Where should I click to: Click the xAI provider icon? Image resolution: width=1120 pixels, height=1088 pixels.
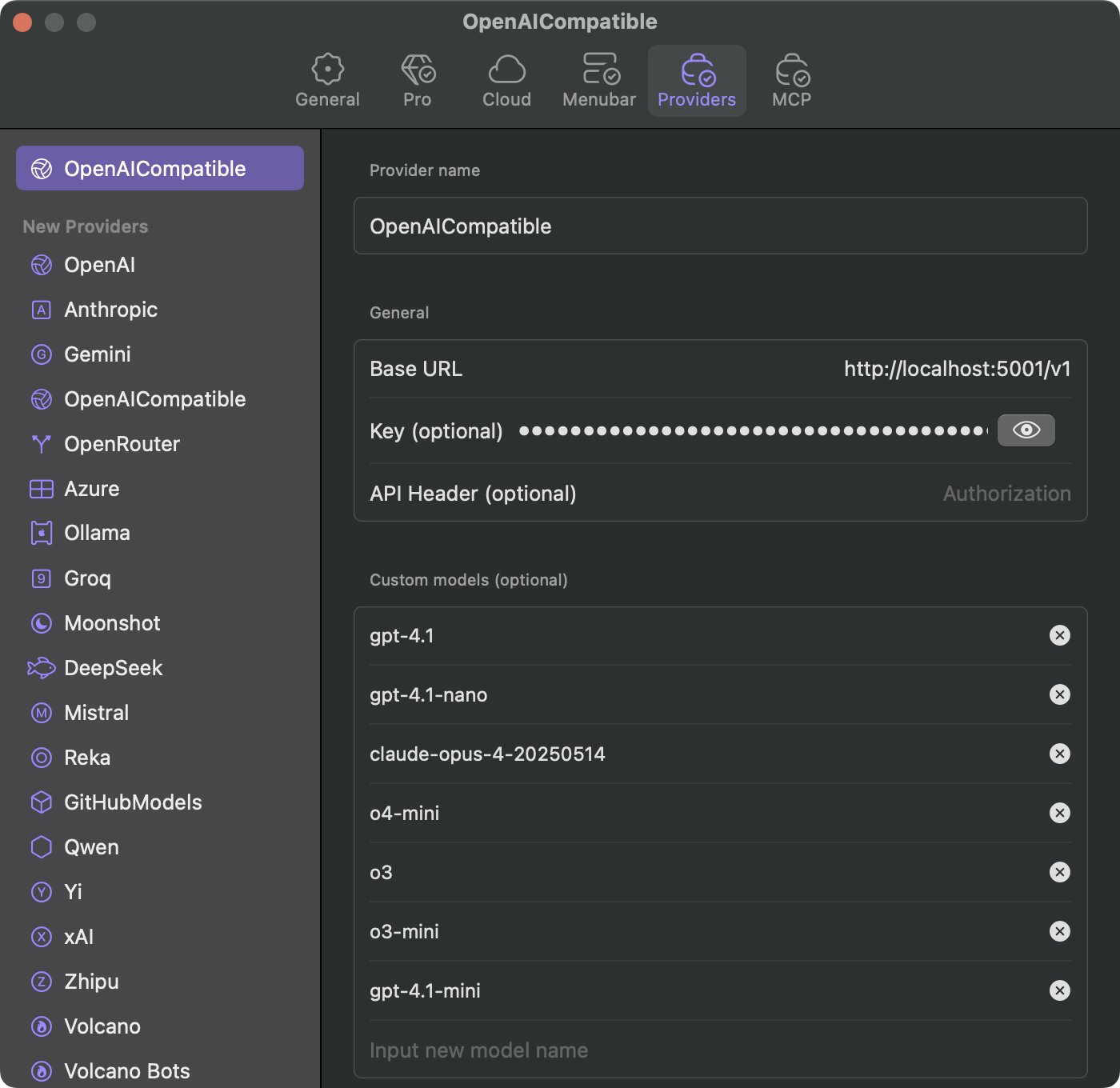click(42, 937)
